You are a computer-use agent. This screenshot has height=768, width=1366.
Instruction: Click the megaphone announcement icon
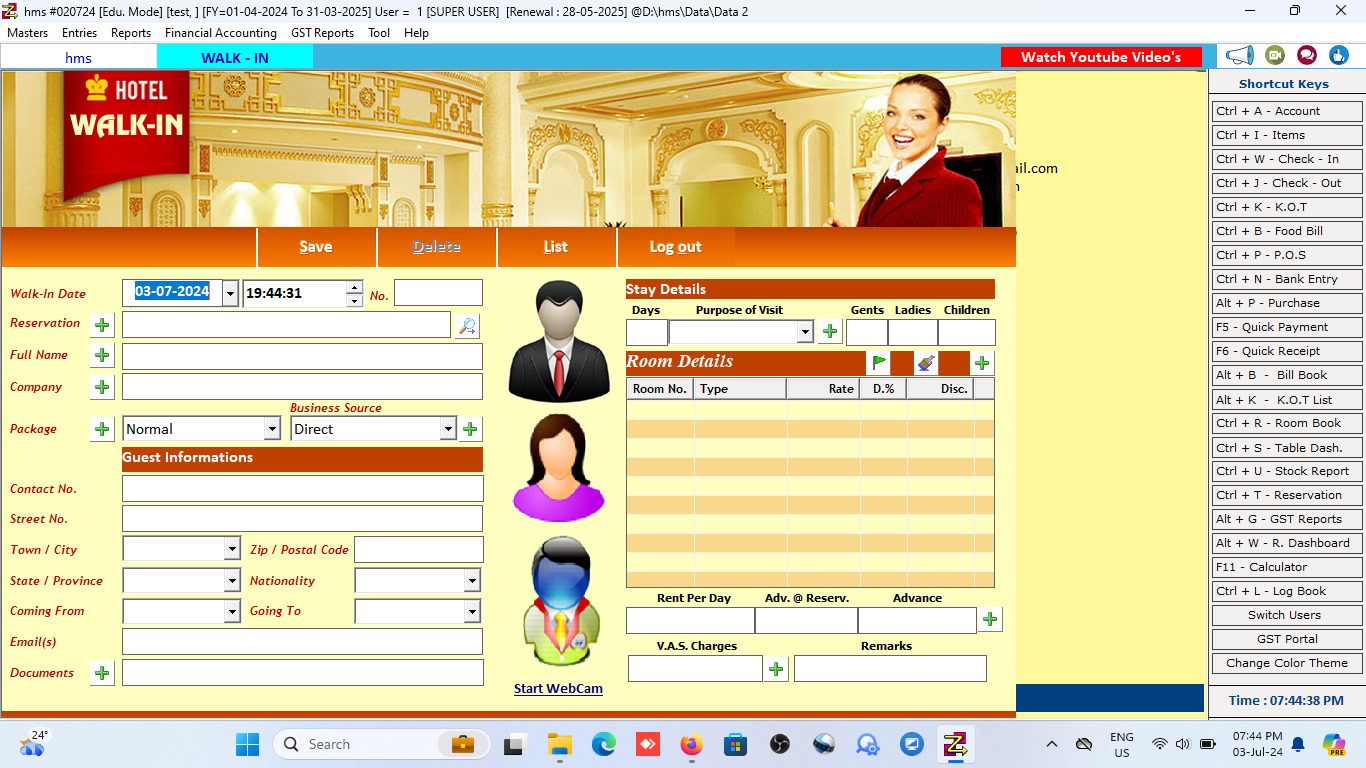(1240, 56)
